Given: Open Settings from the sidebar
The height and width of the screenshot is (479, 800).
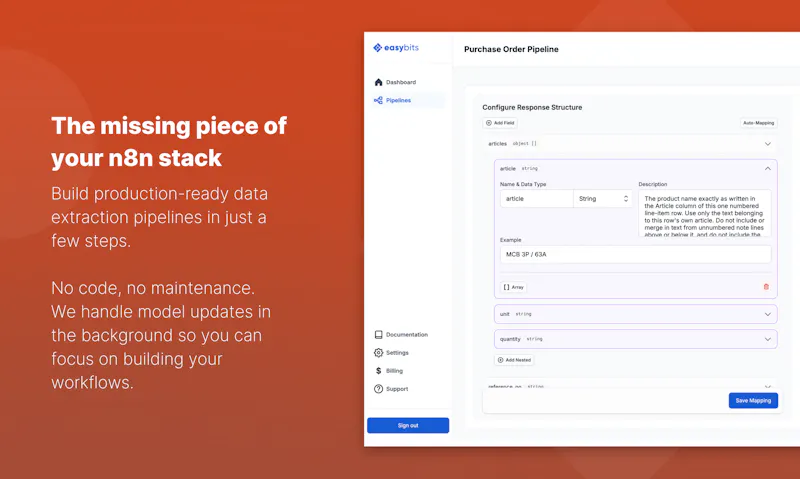Looking at the screenshot, I should (391, 352).
